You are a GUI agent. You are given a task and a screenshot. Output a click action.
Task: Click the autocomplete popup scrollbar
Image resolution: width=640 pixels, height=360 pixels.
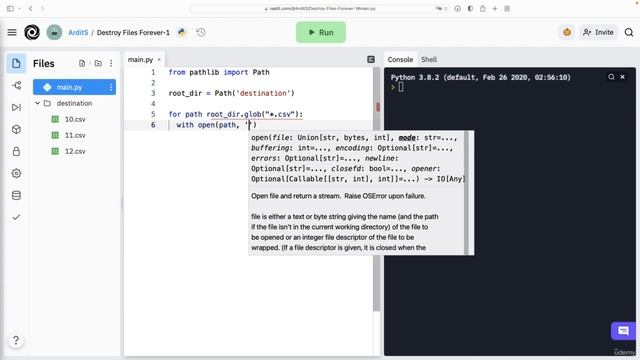467,193
